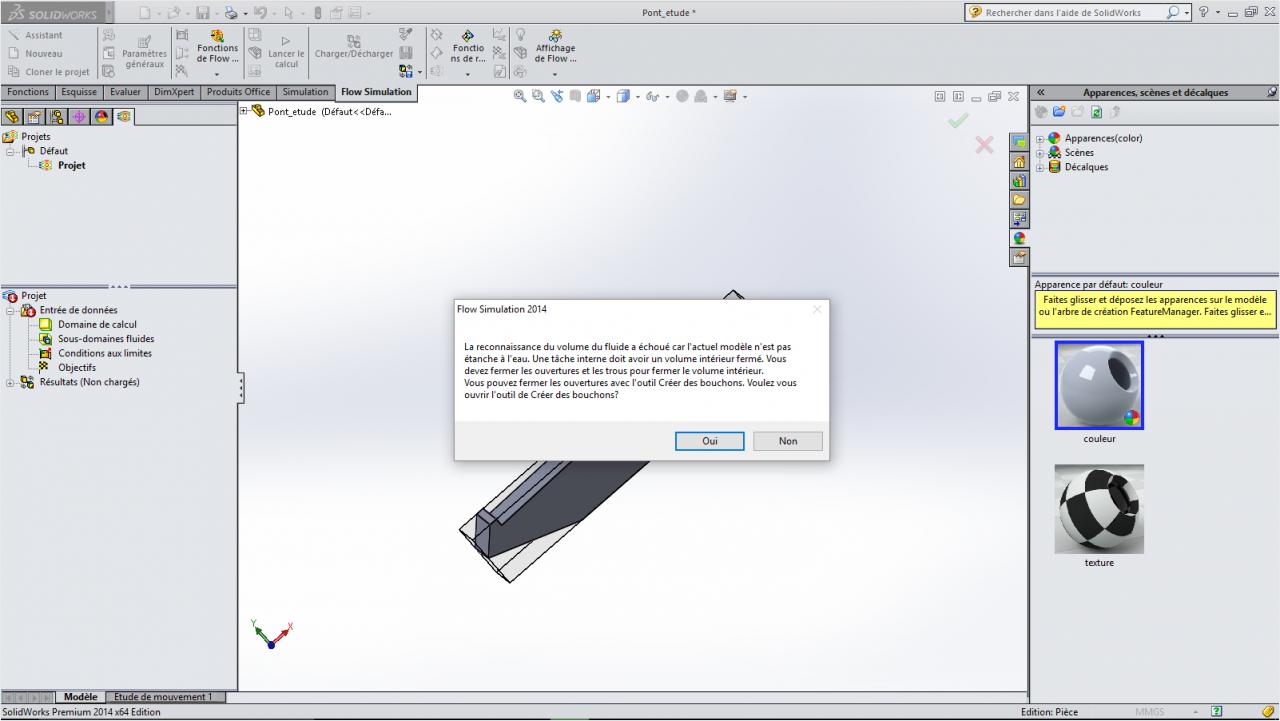Open the ConfigurationManager tab
This screenshot has width=1280, height=721.
point(57,117)
